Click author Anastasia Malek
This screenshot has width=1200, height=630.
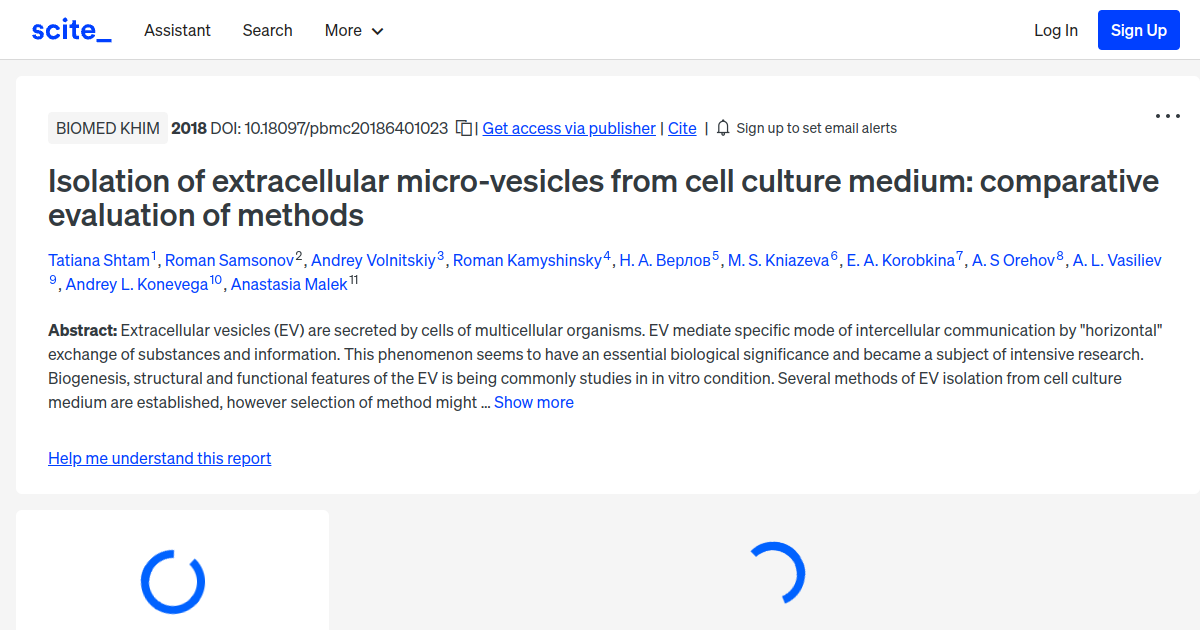289,284
